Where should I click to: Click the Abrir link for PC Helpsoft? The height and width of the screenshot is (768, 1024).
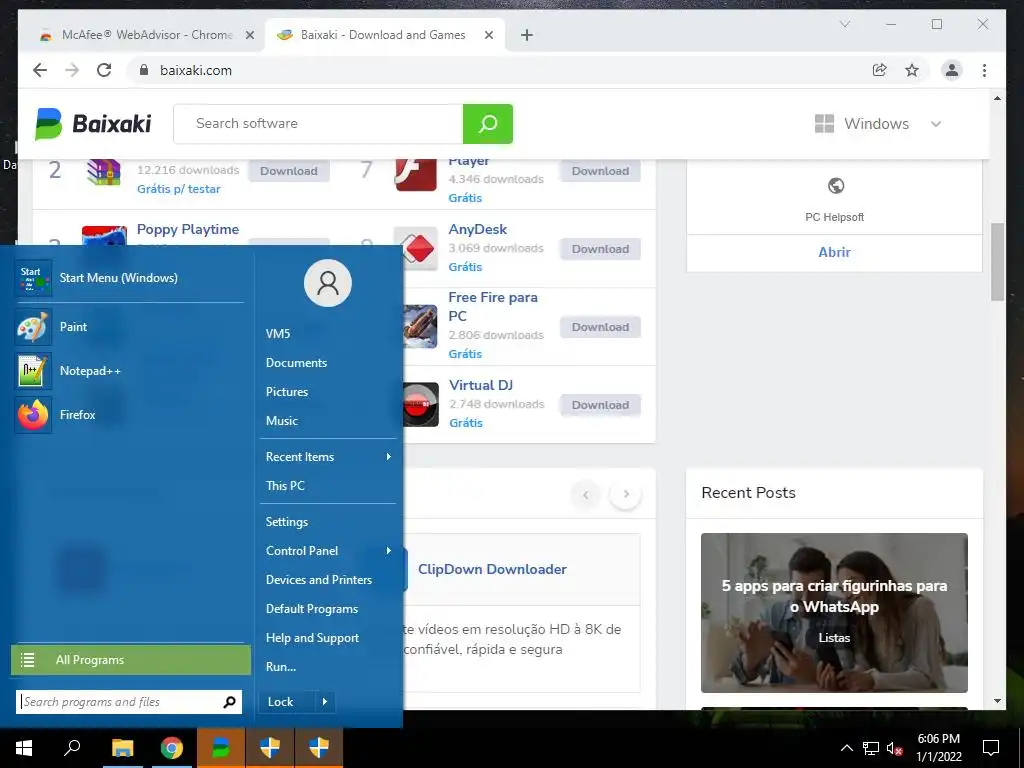point(835,252)
